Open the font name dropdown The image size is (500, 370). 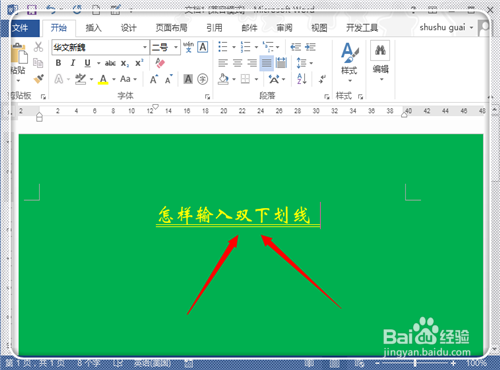tap(145, 47)
